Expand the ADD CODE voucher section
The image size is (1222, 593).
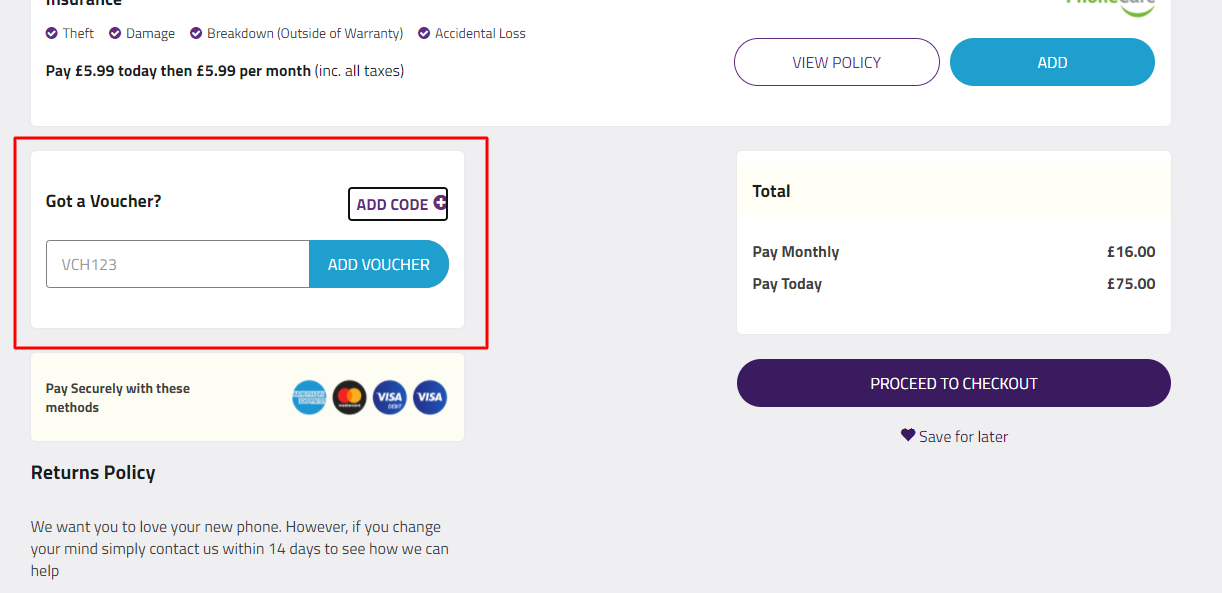[397, 204]
